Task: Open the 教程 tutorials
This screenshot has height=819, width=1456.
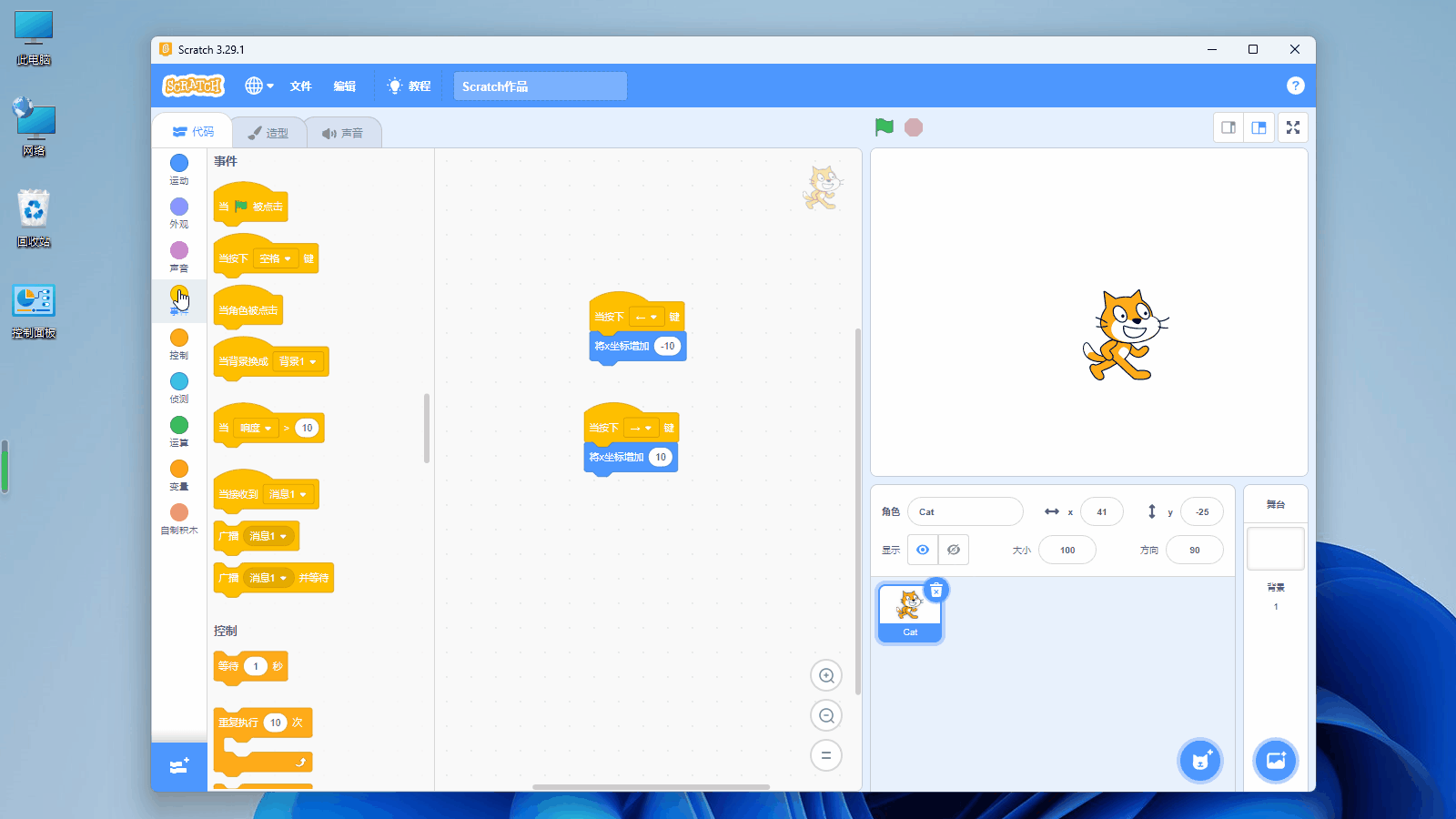Action: (409, 86)
